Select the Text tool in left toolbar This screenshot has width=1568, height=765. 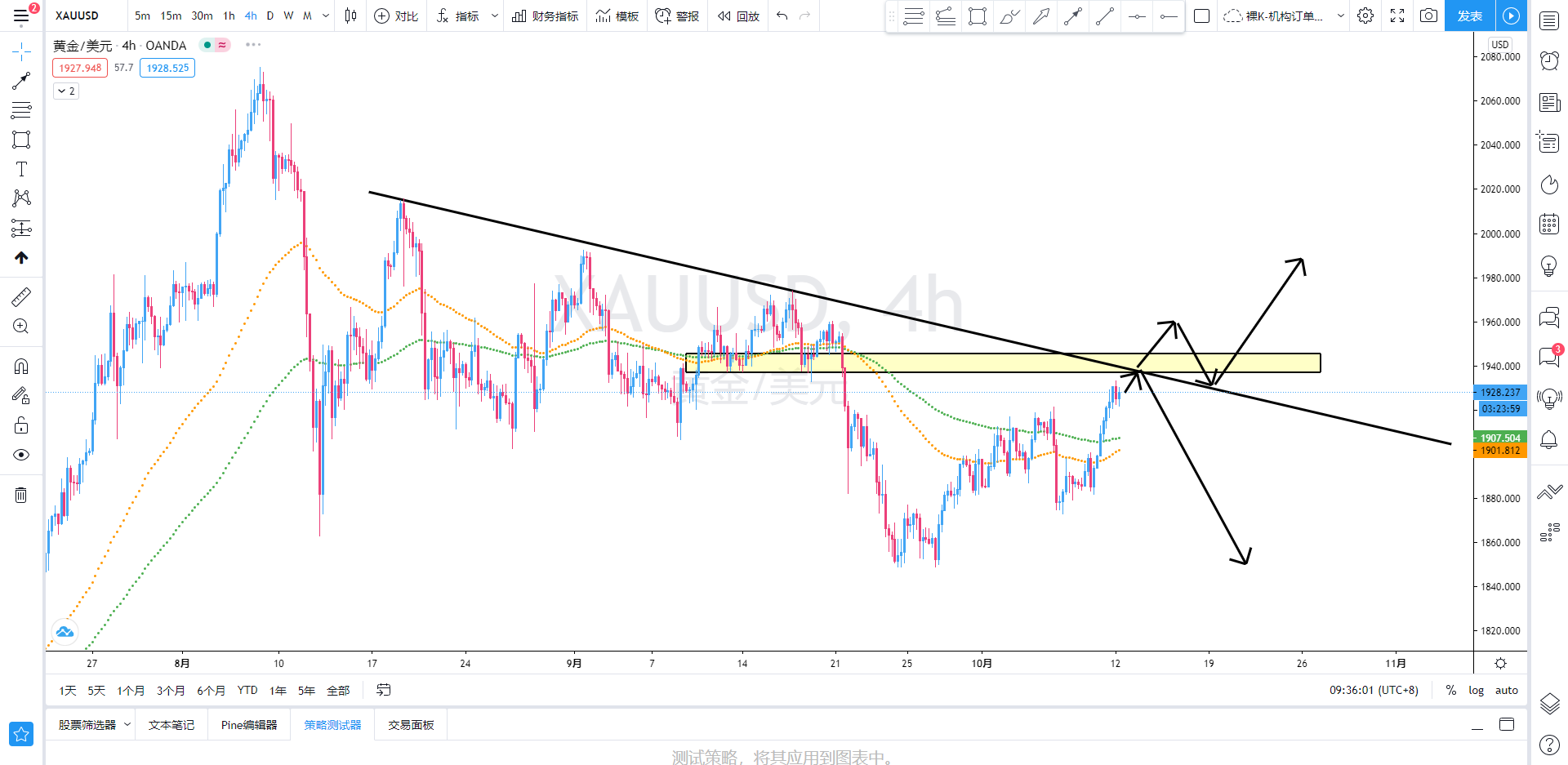(21, 169)
